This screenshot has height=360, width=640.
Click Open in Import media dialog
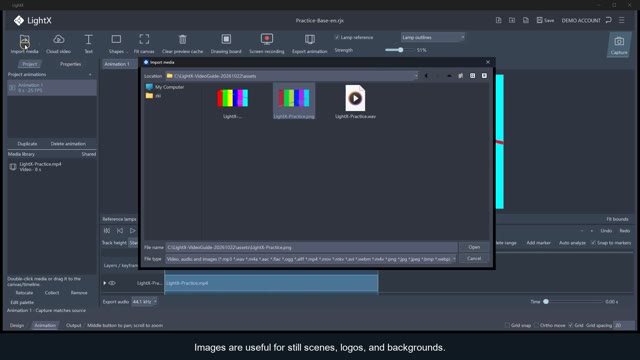coord(474,247)
